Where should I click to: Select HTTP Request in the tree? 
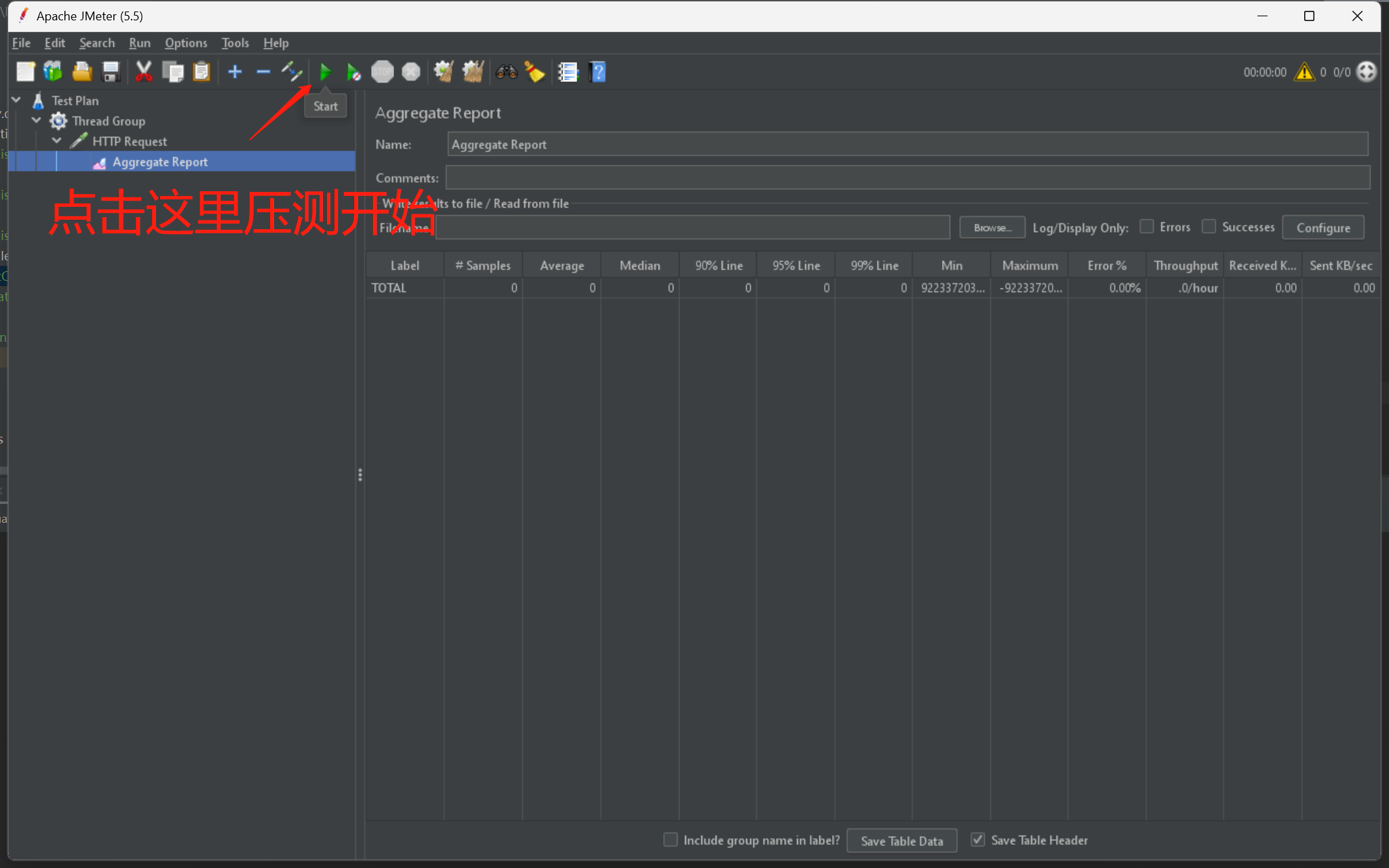pyautogui.click(x=130, y=141)
